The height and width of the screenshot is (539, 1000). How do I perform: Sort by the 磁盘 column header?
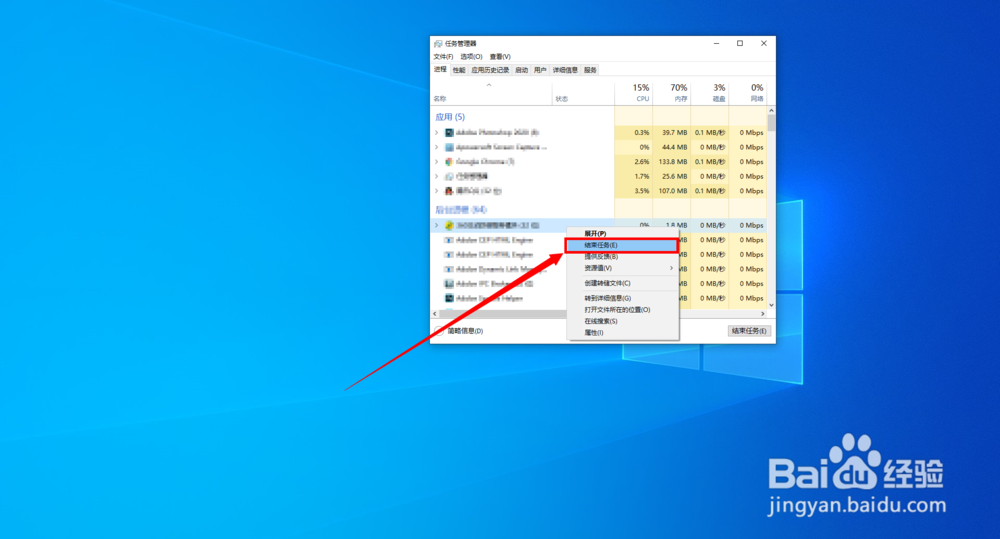[710, 93]
